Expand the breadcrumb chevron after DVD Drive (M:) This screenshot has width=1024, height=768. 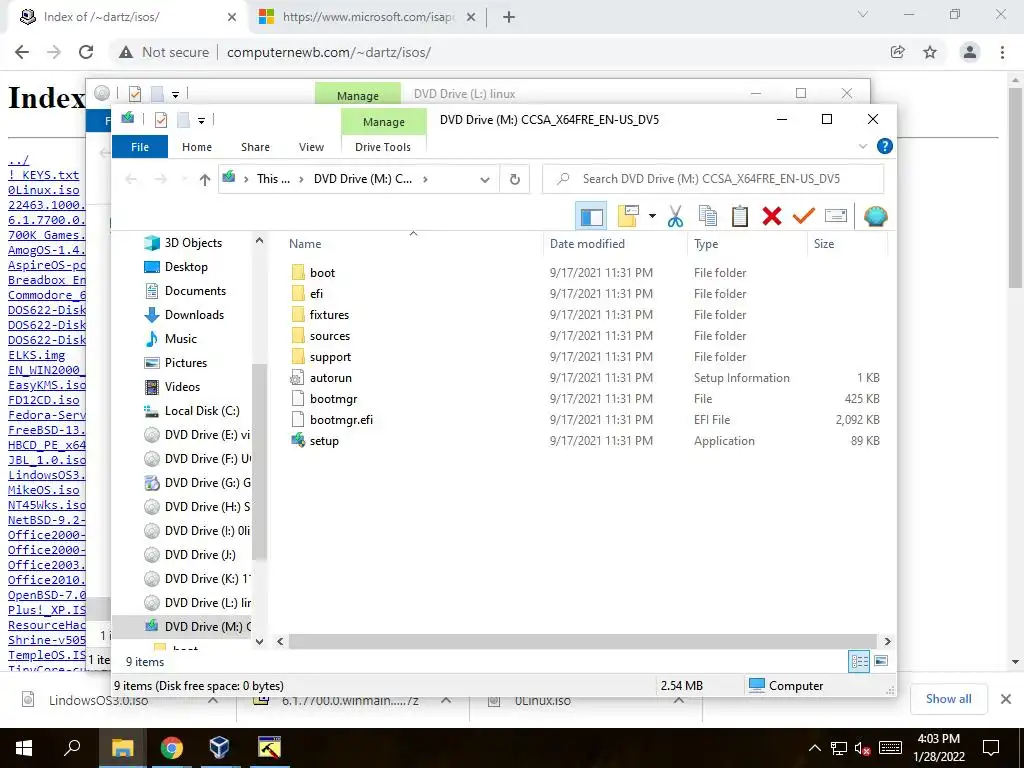point(425,179)
